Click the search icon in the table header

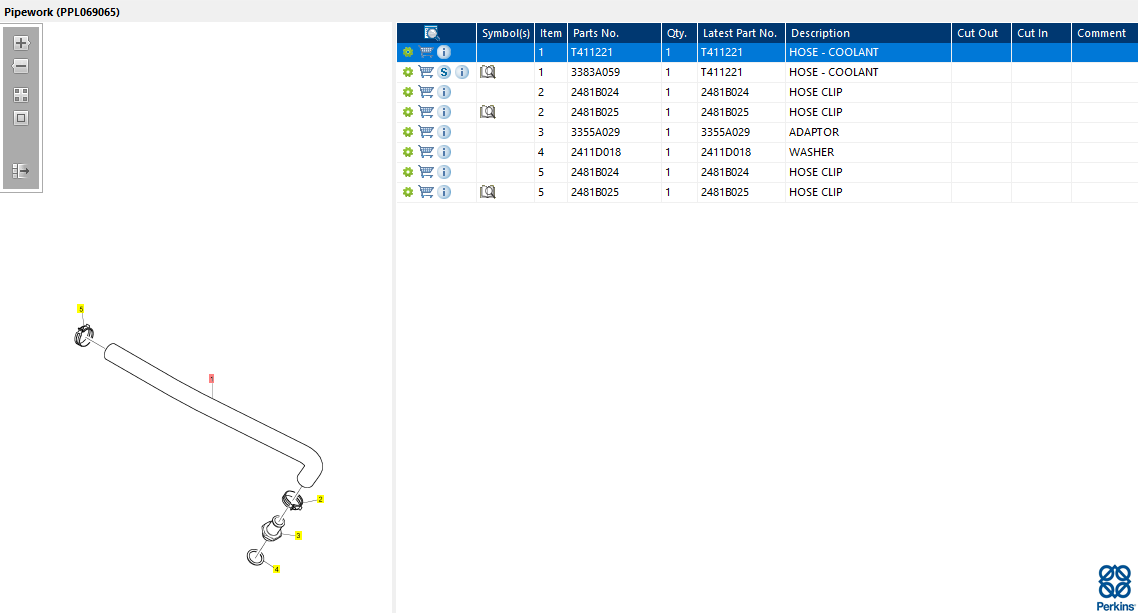[432, 33]
